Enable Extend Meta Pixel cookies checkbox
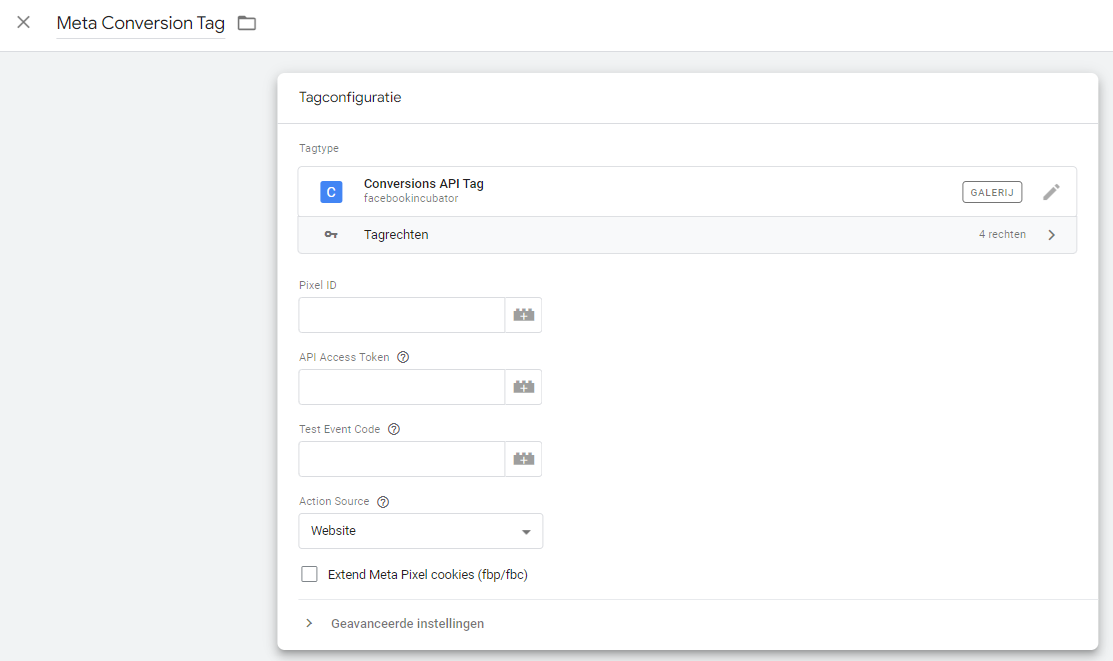This screenshot has width=1113, height=661. (x=310, y=575)
